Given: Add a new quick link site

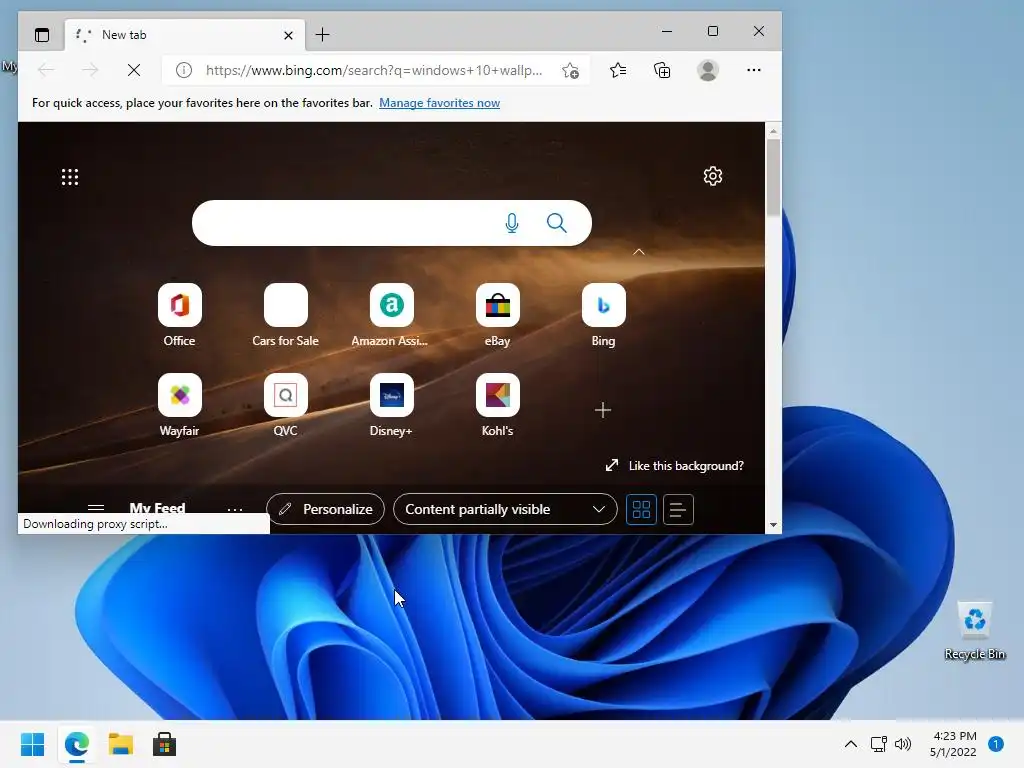Looking at the screenshot, I should (x=603, y=410).
